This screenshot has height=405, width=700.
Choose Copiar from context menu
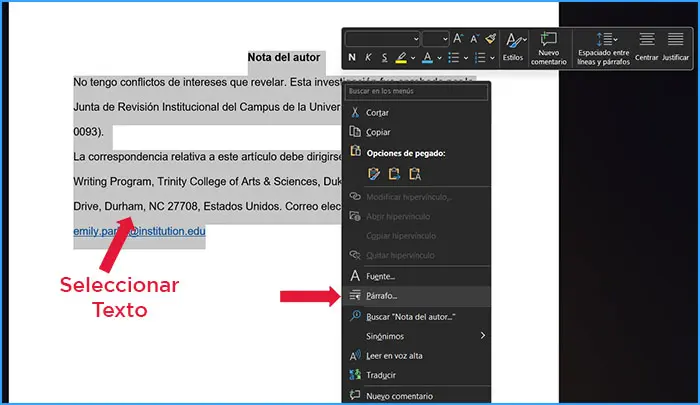[416, 132]
